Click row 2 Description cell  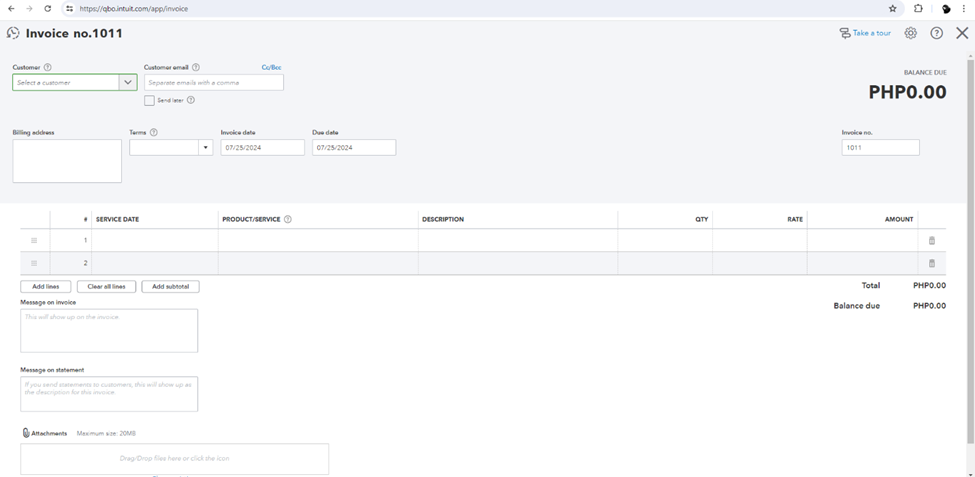518,263
